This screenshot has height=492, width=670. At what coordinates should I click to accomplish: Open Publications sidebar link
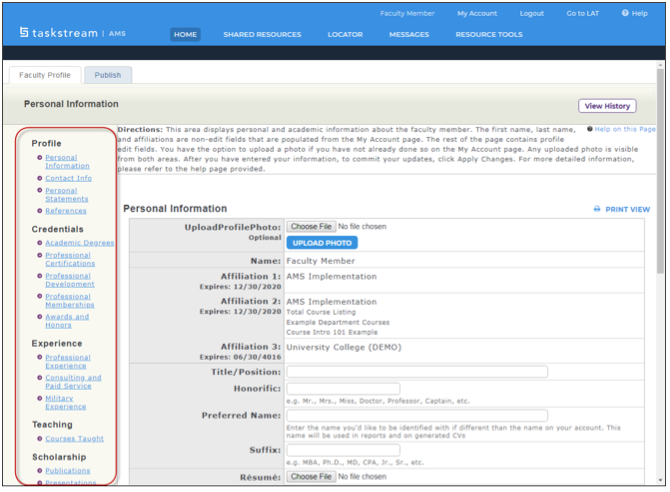(x=68, y=471)
